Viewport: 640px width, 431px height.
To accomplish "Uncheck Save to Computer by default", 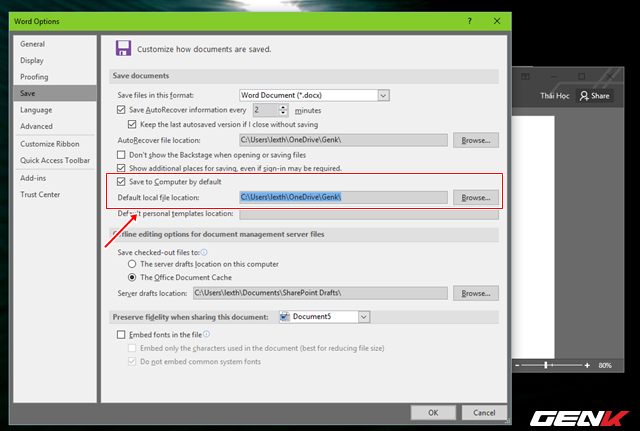I will (x=122, y=183).
